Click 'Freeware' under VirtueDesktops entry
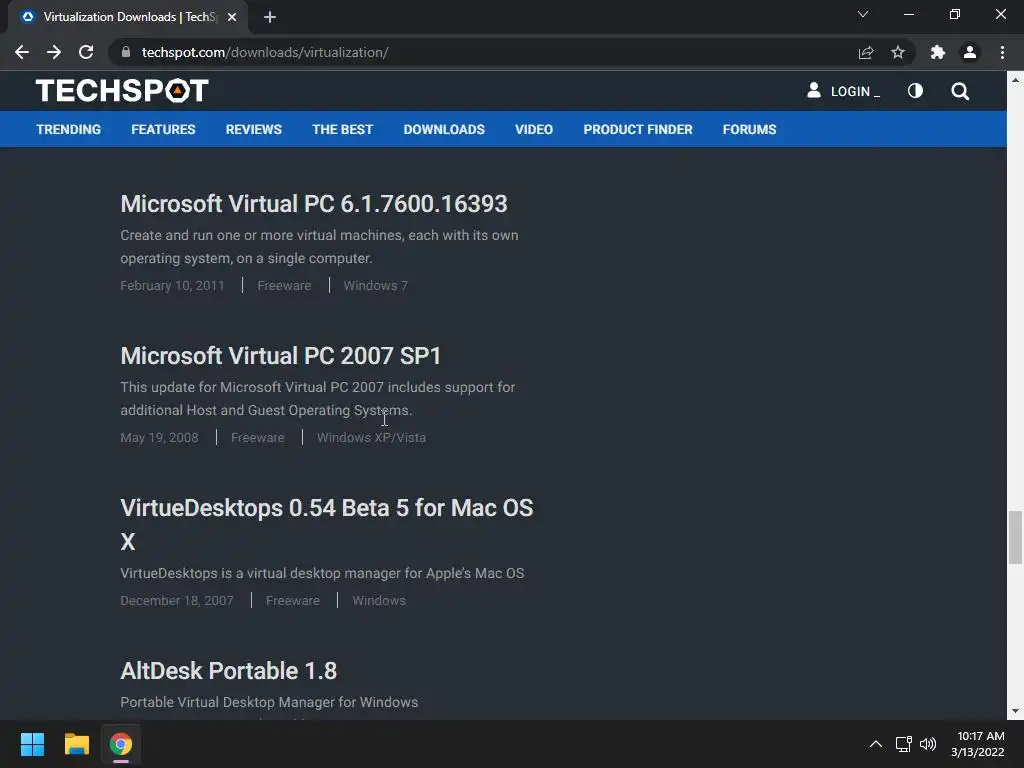The image size is (1024, 768). coord(293,600)
